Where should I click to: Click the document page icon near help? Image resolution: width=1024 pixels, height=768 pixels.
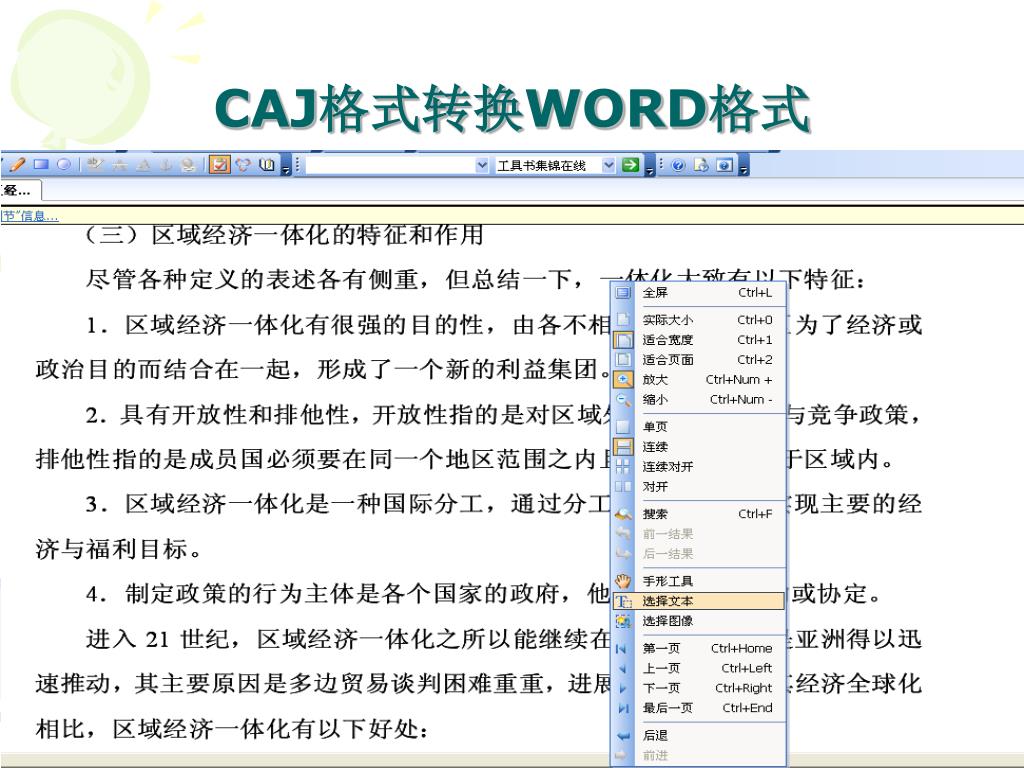[x=701, y=165]
